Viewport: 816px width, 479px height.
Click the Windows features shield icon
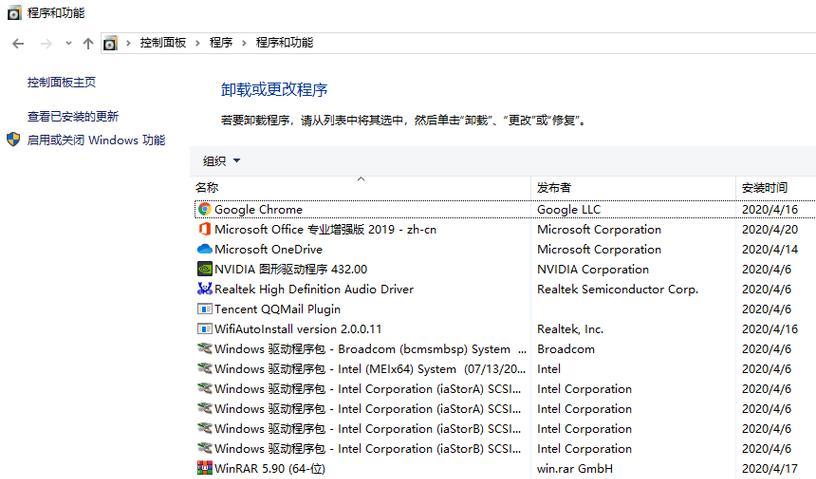click(13, 140)
